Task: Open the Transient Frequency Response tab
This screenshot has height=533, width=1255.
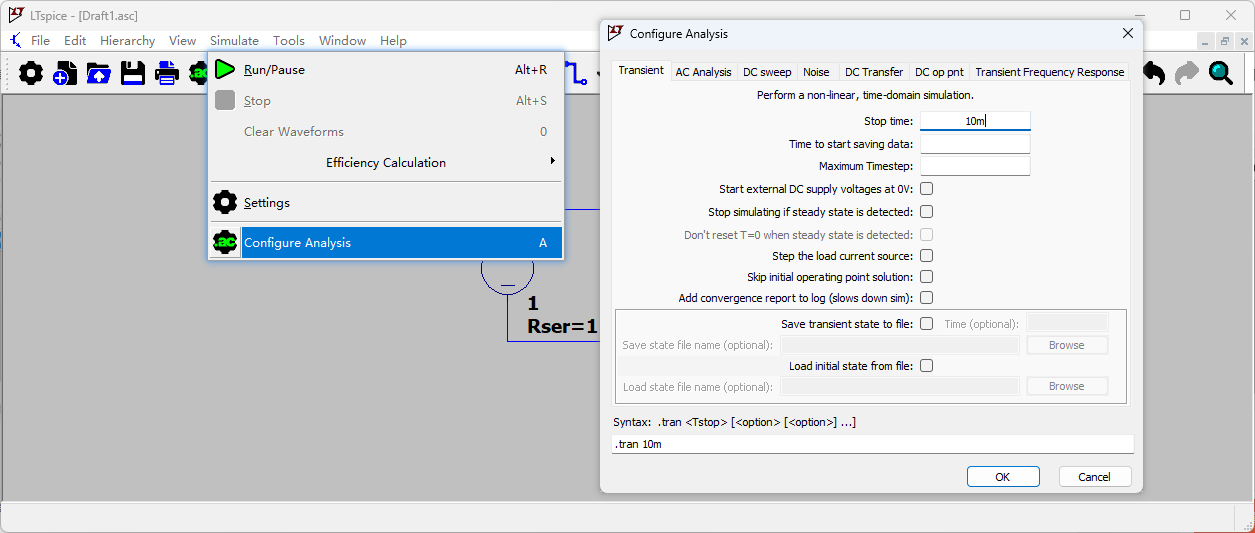Action: pos(1049,72)
